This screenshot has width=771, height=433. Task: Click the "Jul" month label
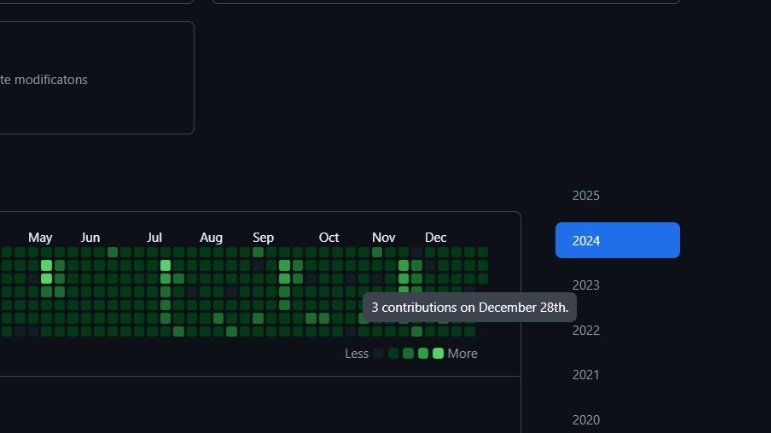click(154, 238)
